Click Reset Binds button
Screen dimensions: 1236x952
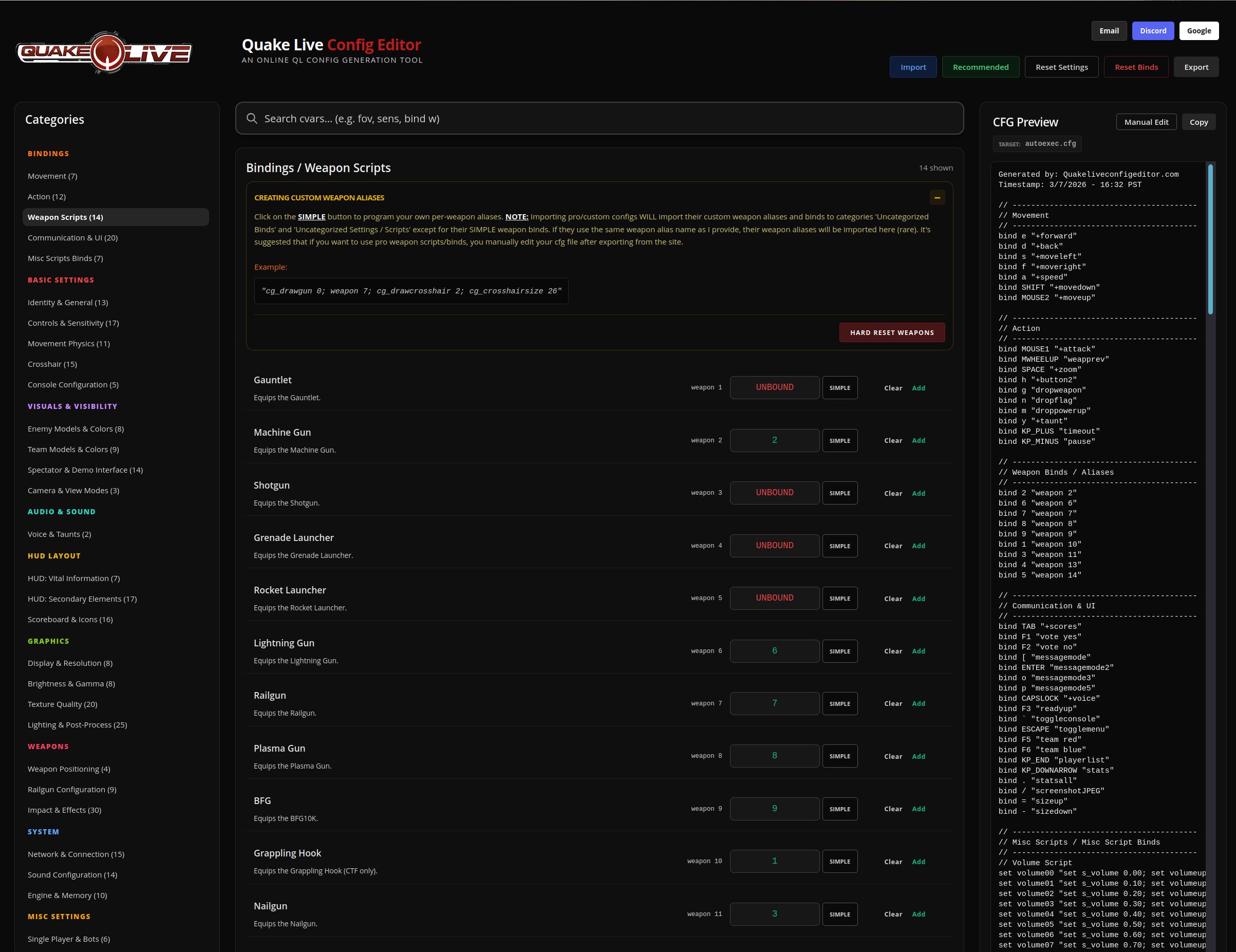(1136, 67)
